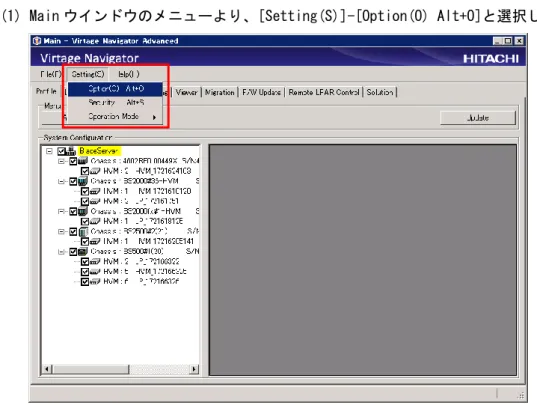Click blade icon of HVM : 1 under BS2000fx chassis
This screenshot has height=405, width=537.
point(95,221)
